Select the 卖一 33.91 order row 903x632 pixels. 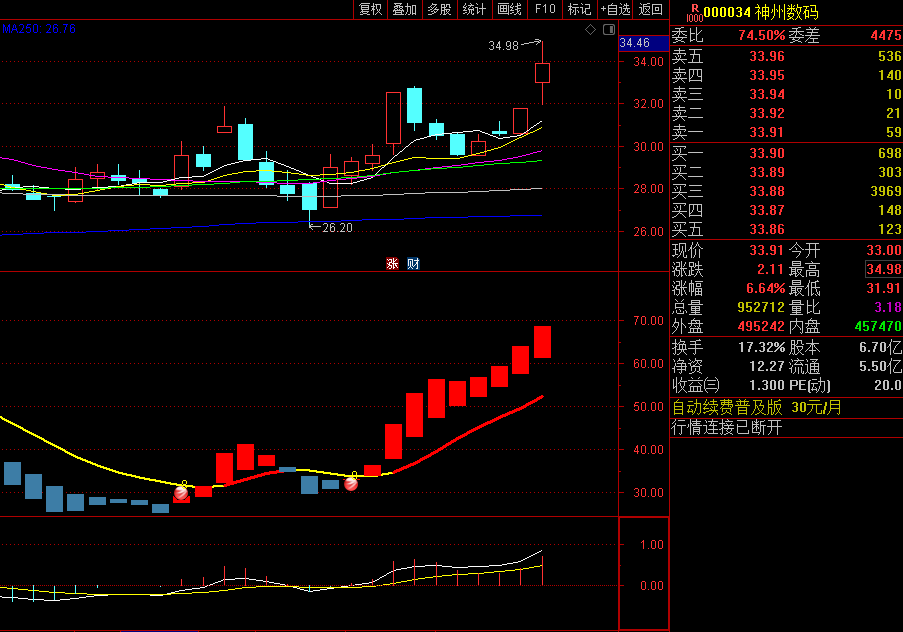[786, 132]
